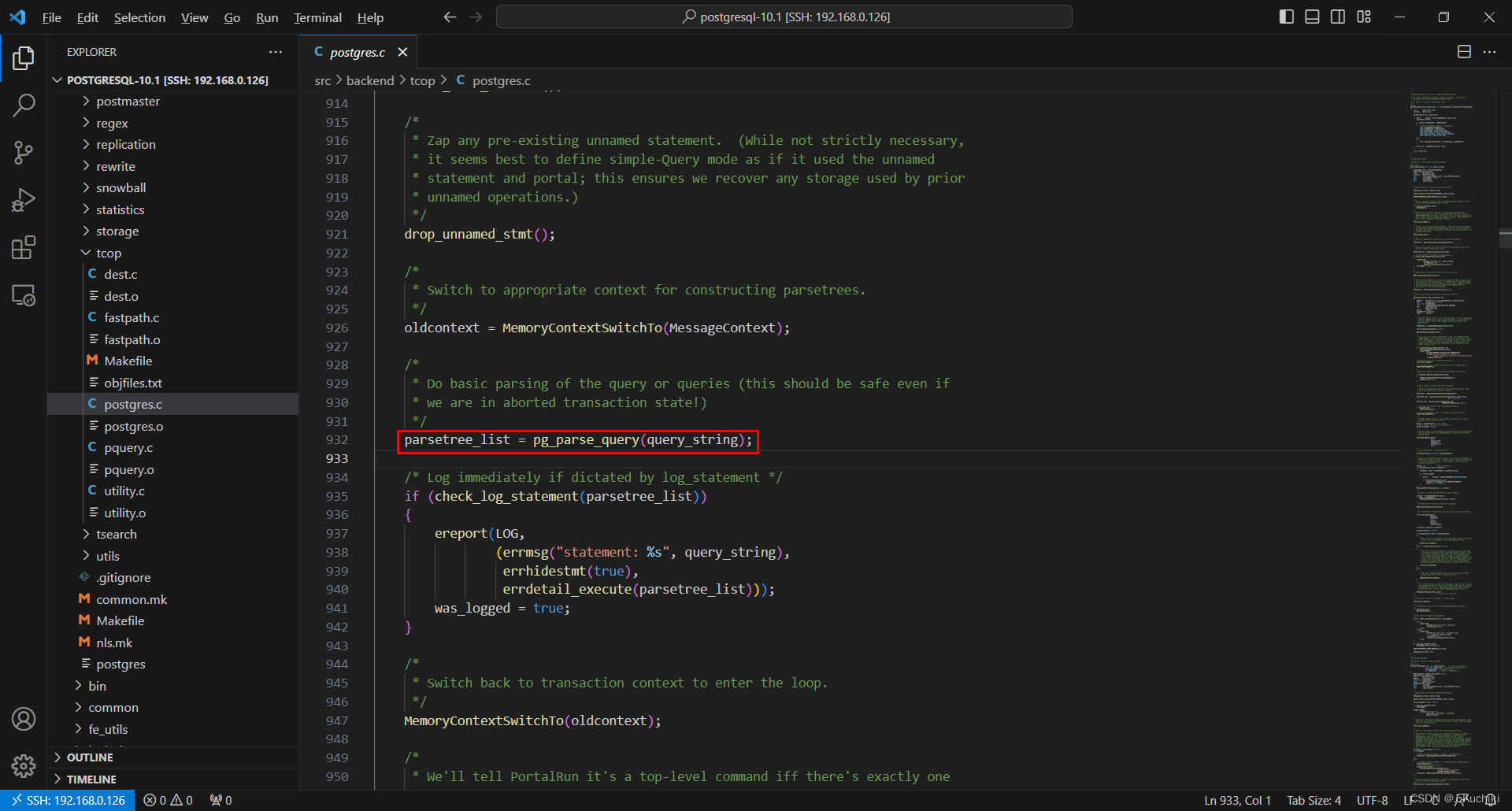The height and width of the screenshot is (811, 1512).
Task: Click the VS Code logo icon
Action: [x=17, y=17]
